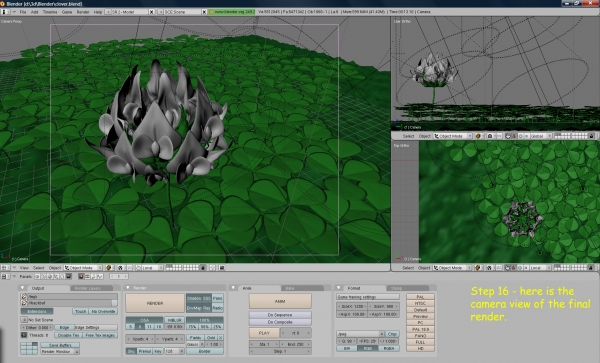The image size is (600, 363).
Task: Click the hand manipulator icon in top-right viewport header
Action: [x=509, y=136]
